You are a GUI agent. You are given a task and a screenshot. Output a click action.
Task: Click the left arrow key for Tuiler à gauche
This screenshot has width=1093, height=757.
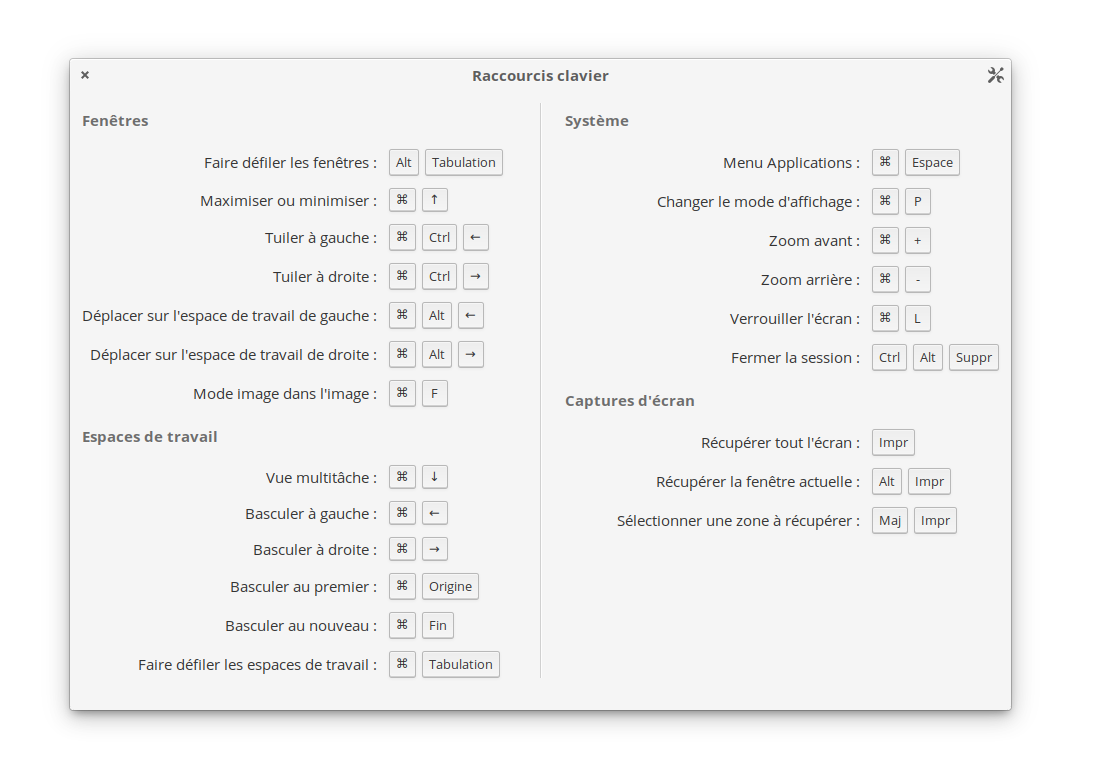(475, 238)
